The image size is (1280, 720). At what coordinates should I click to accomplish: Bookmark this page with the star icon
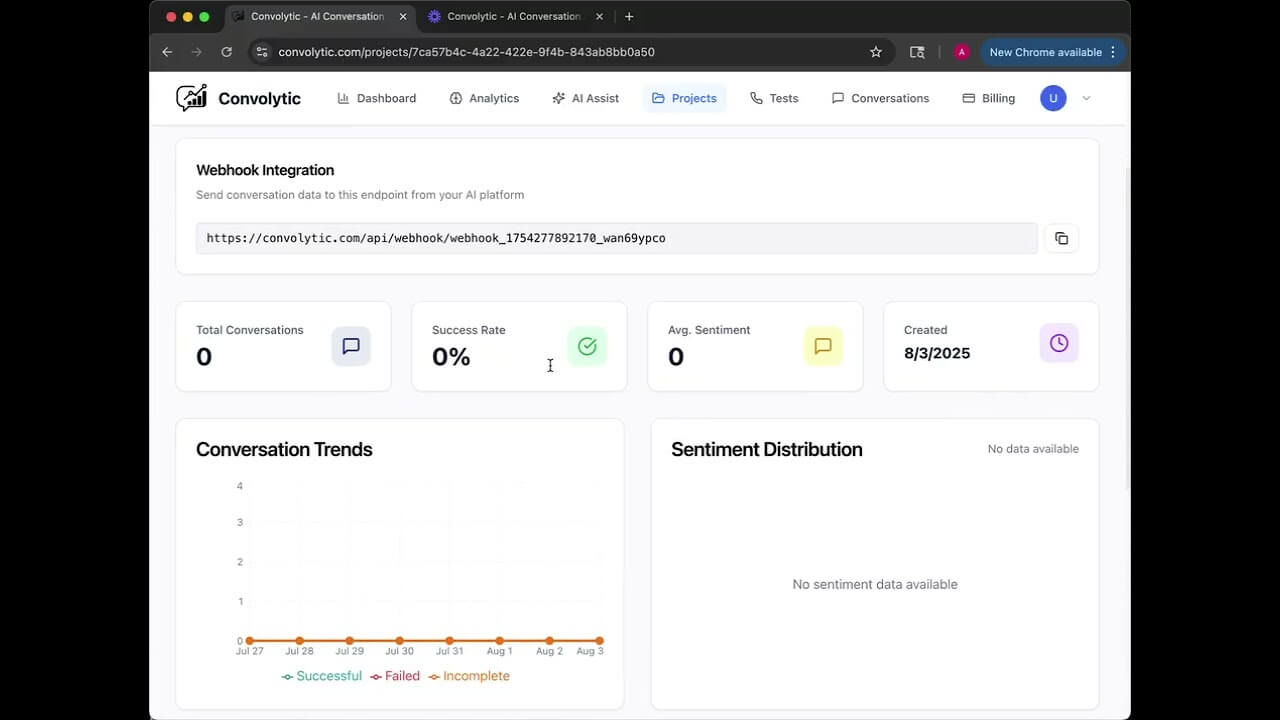pos(876,52)
